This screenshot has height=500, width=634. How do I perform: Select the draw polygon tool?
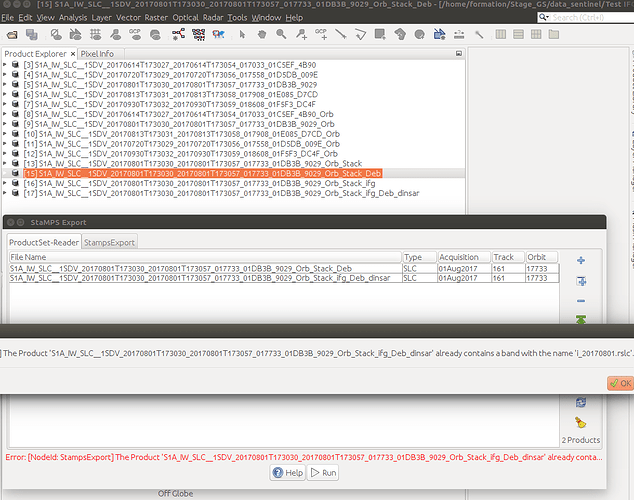(400, 35)
